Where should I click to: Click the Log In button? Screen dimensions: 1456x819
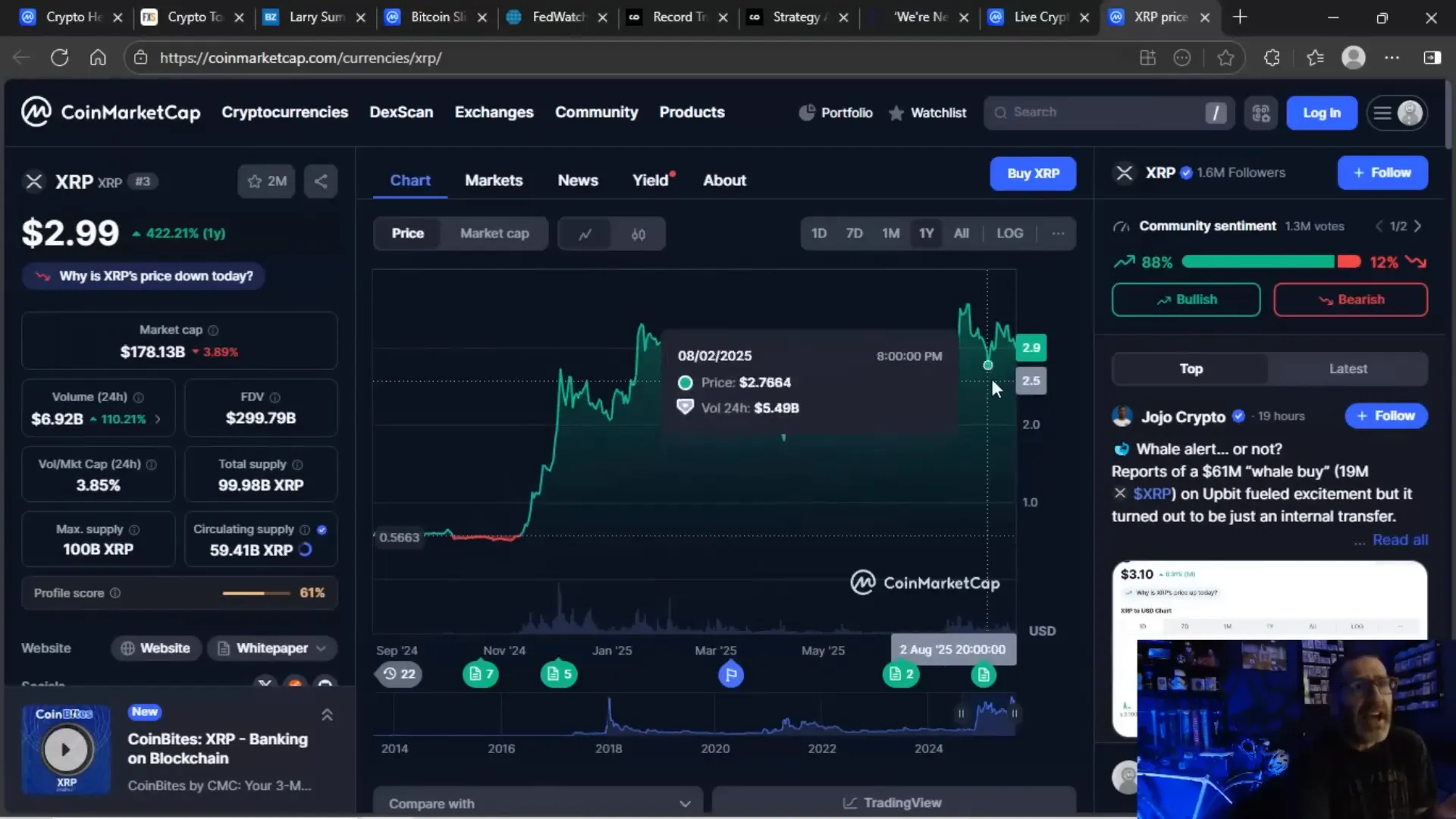point(1321,113)
